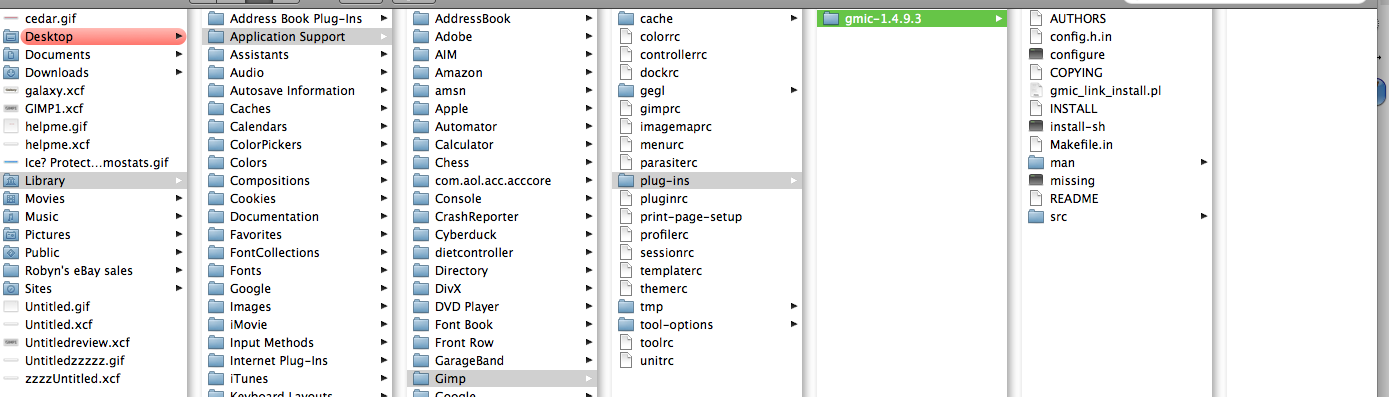Click the Application Support folder icon
The width and height of the screenshot is (1389, 397).
216,37
